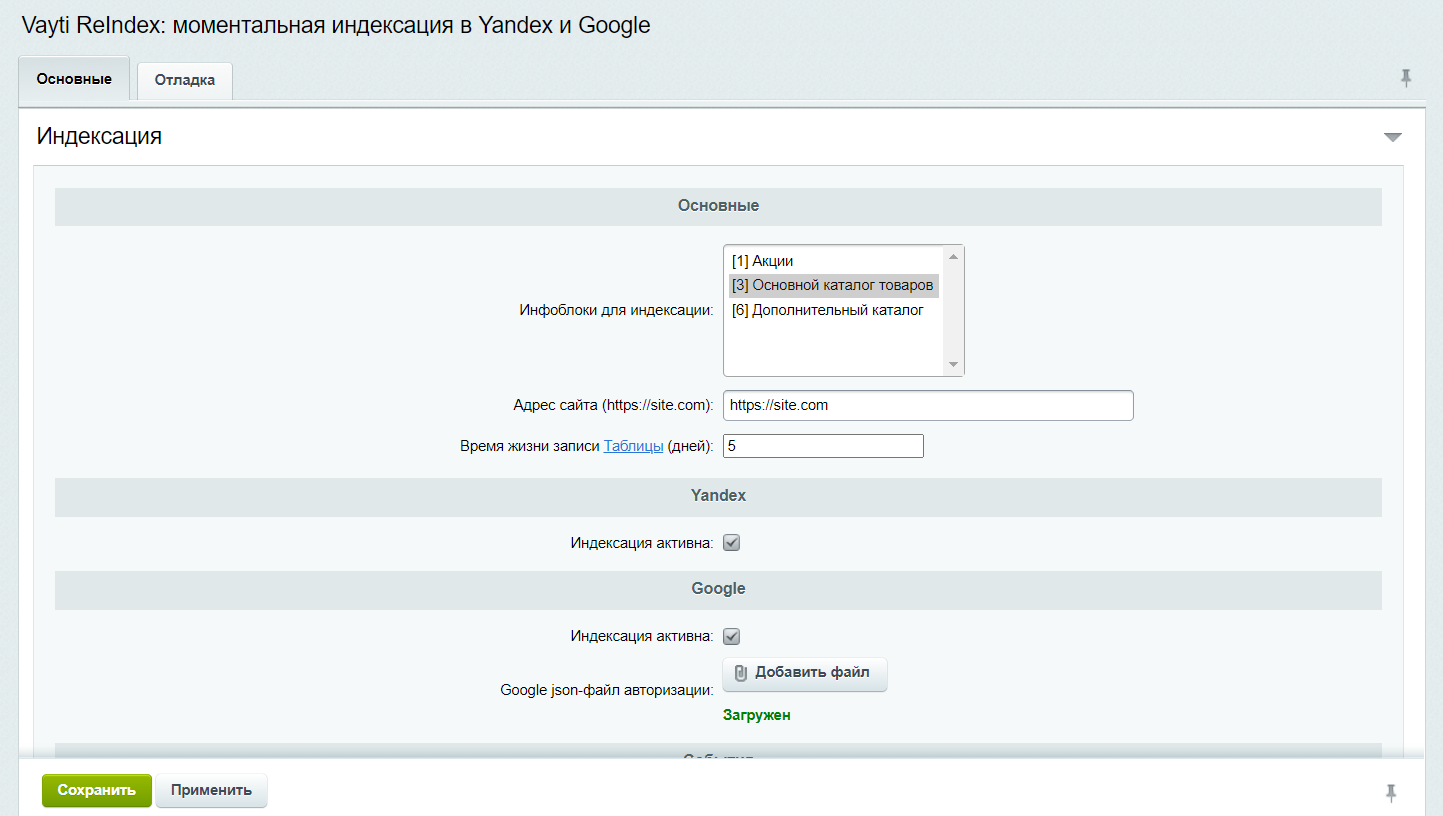Choose [6] Дополнительный каталог in the list

pyautogui.click(x=827, y=310)
